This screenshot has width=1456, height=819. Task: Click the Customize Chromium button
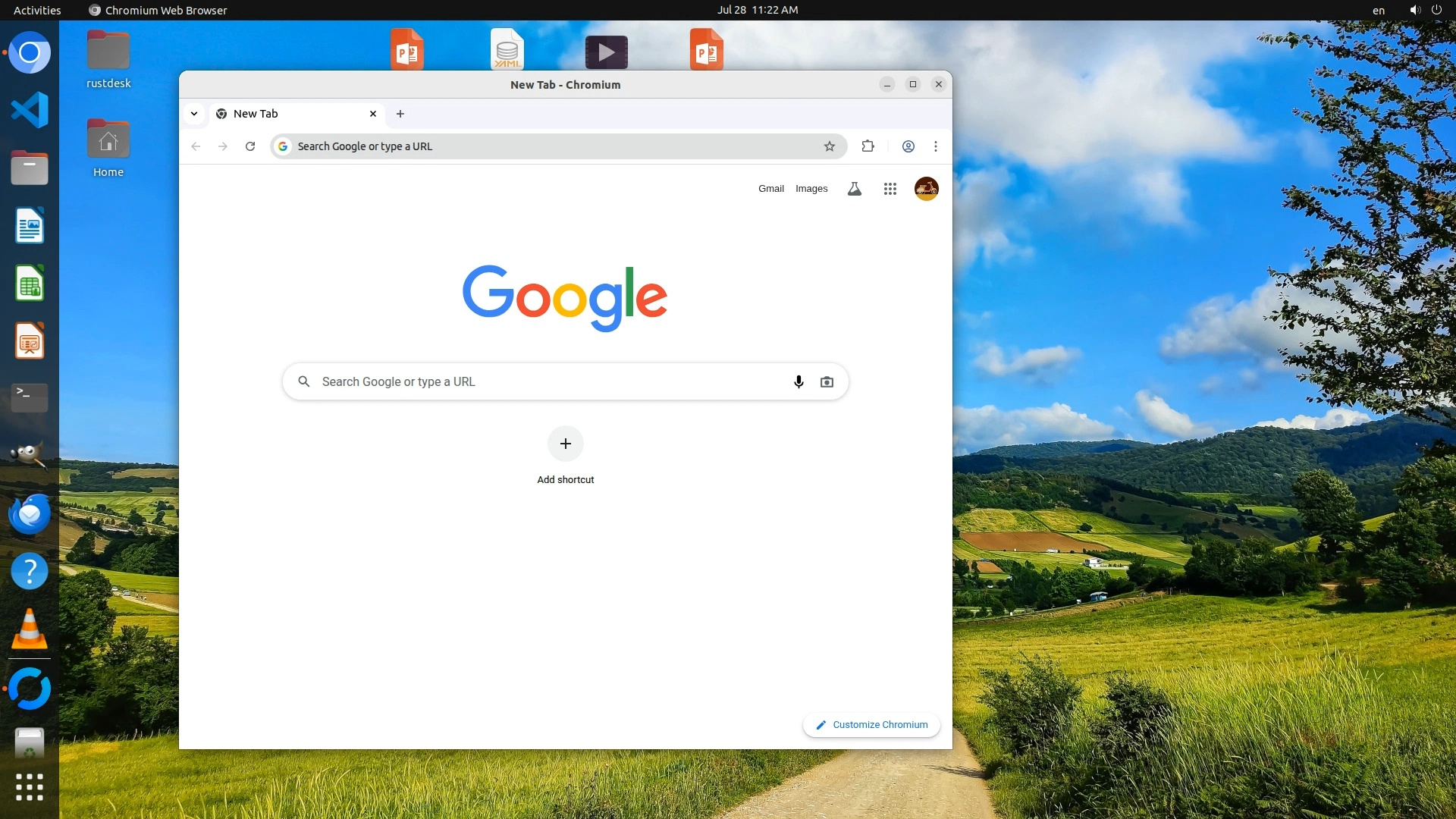(x=871, y=725)
